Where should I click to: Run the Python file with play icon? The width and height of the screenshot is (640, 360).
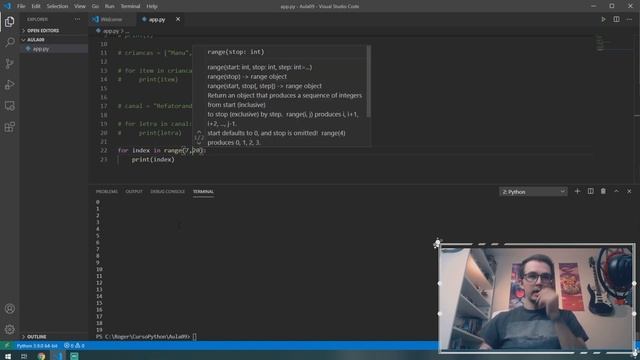pos(603,19)
